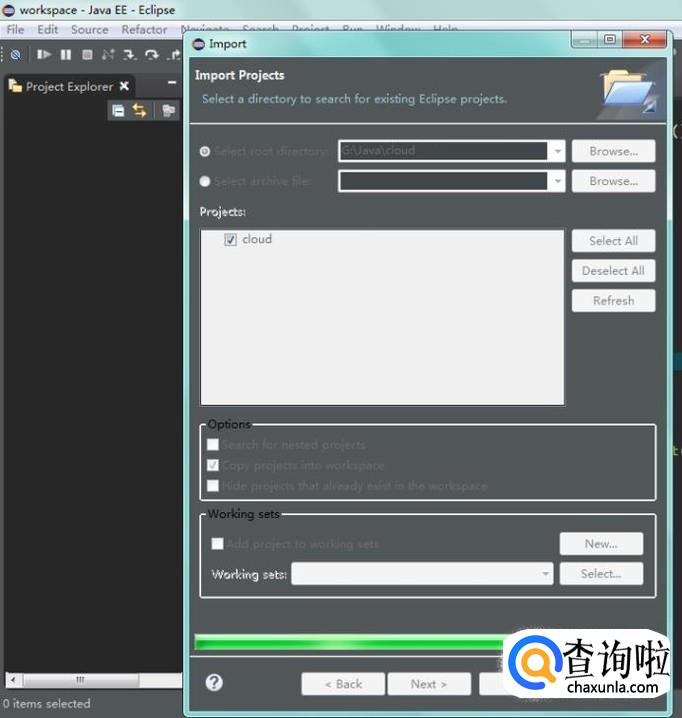Expand the root directory path dropdown arrow

pyautogui.click(x=557, y=151)
